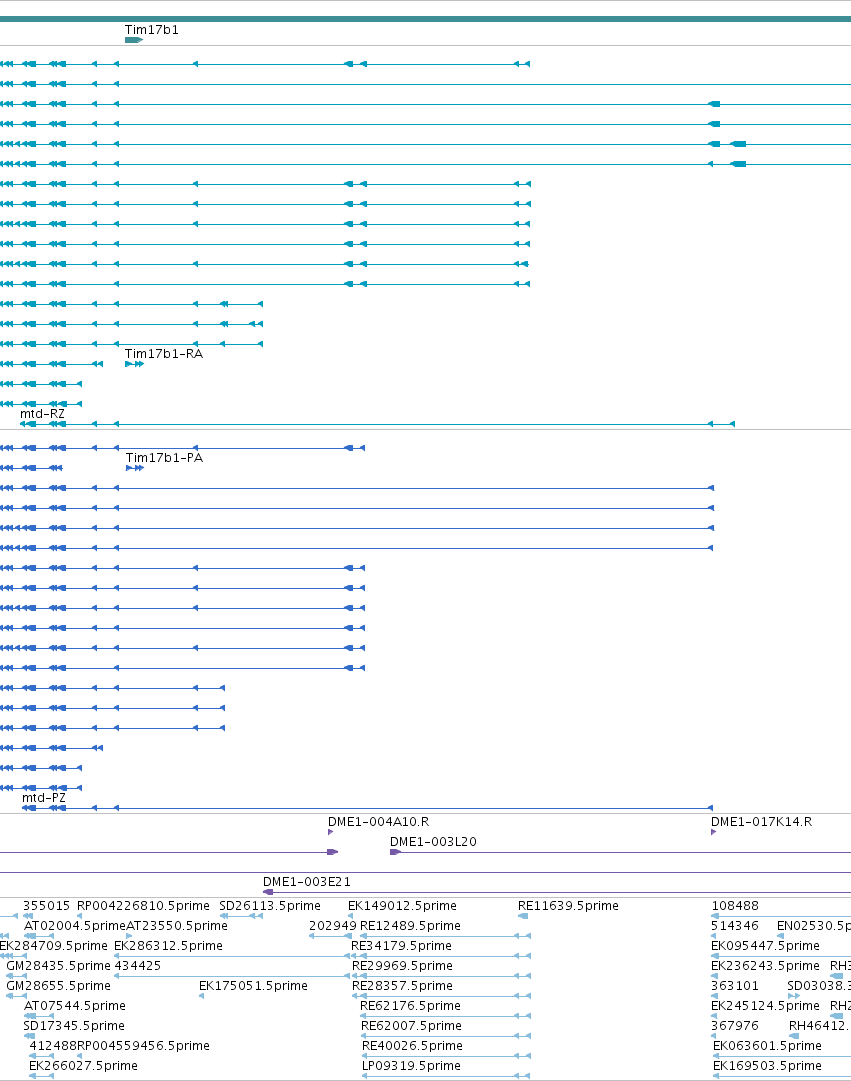Viewport: 851px width, 1081px height.
Task: Open the Tim17b1-RA label
Action: (x=164, y=354)
